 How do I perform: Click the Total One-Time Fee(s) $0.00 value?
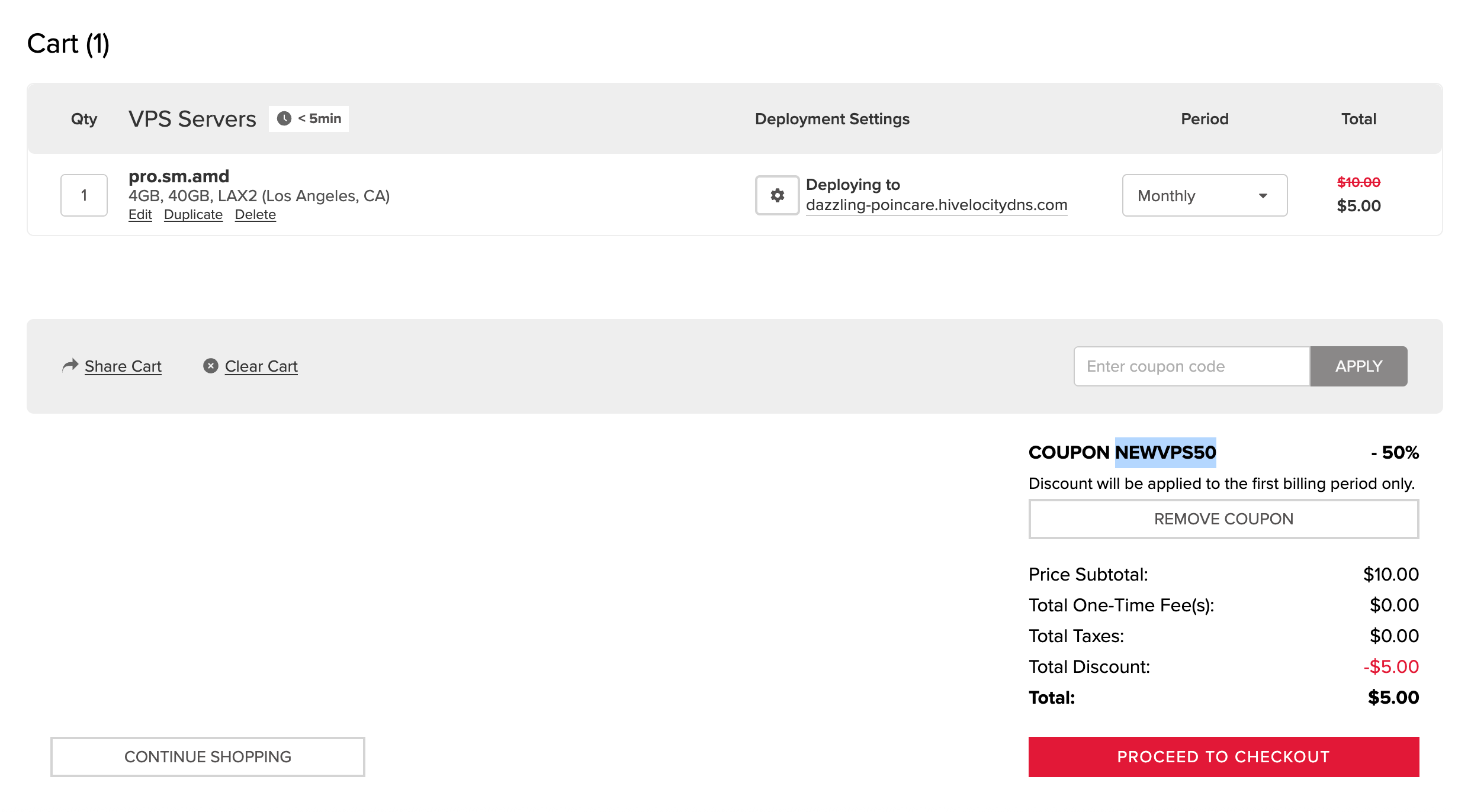pyautogui.click(x=1394, y=605)
